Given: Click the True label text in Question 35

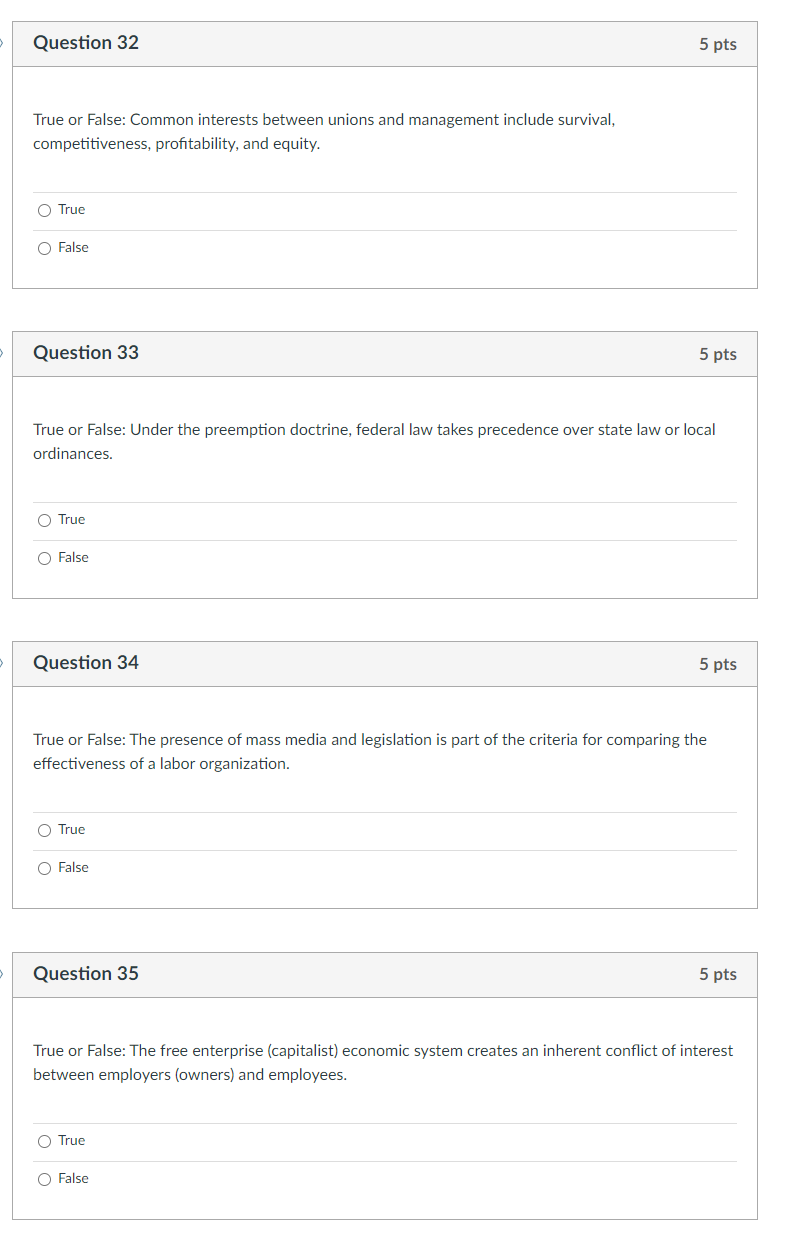Looking at the screenshot, I should (69, 1140).
